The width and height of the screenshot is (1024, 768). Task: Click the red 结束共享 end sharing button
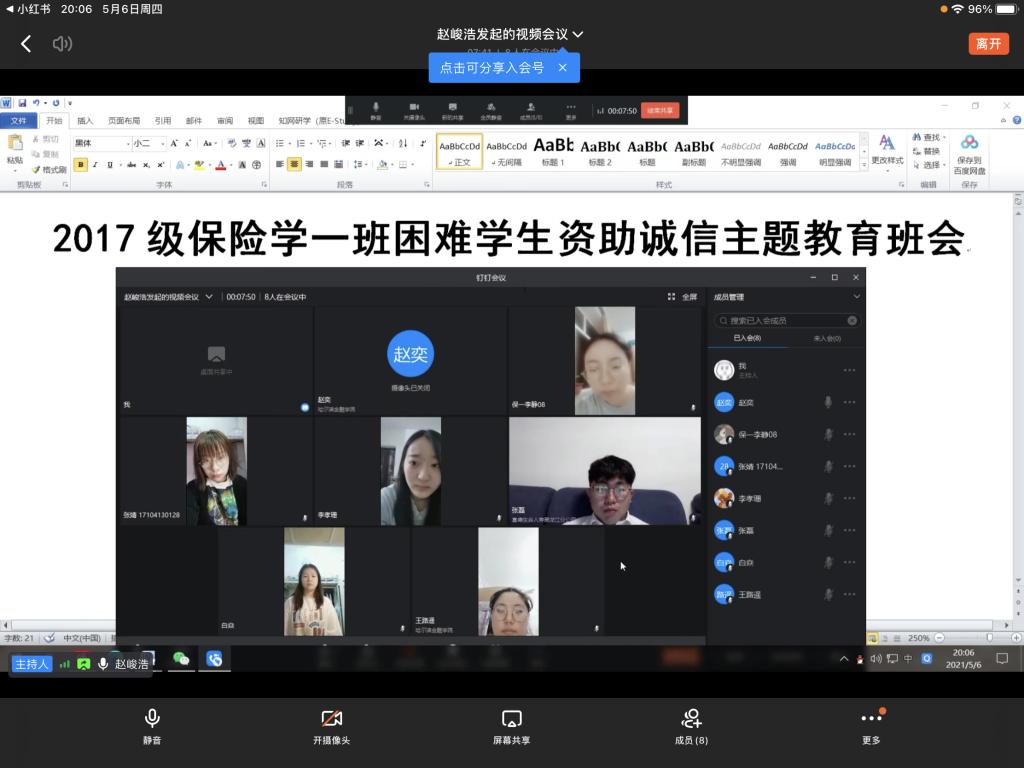[660, 110]
